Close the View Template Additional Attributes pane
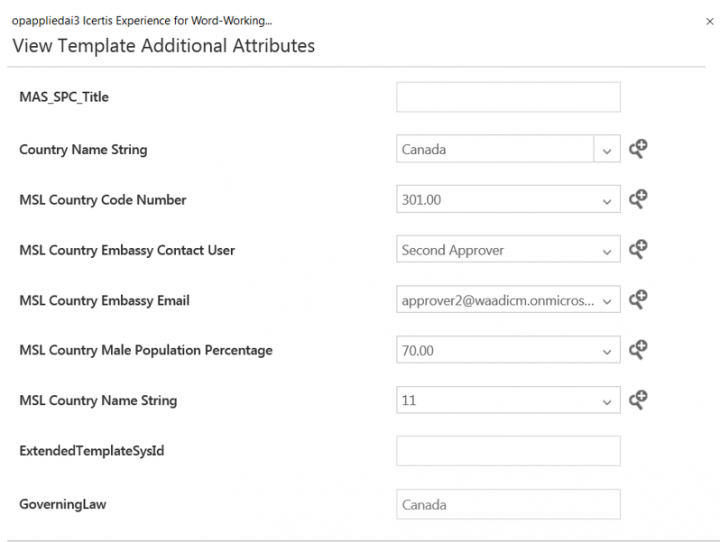 coord(709,21)
